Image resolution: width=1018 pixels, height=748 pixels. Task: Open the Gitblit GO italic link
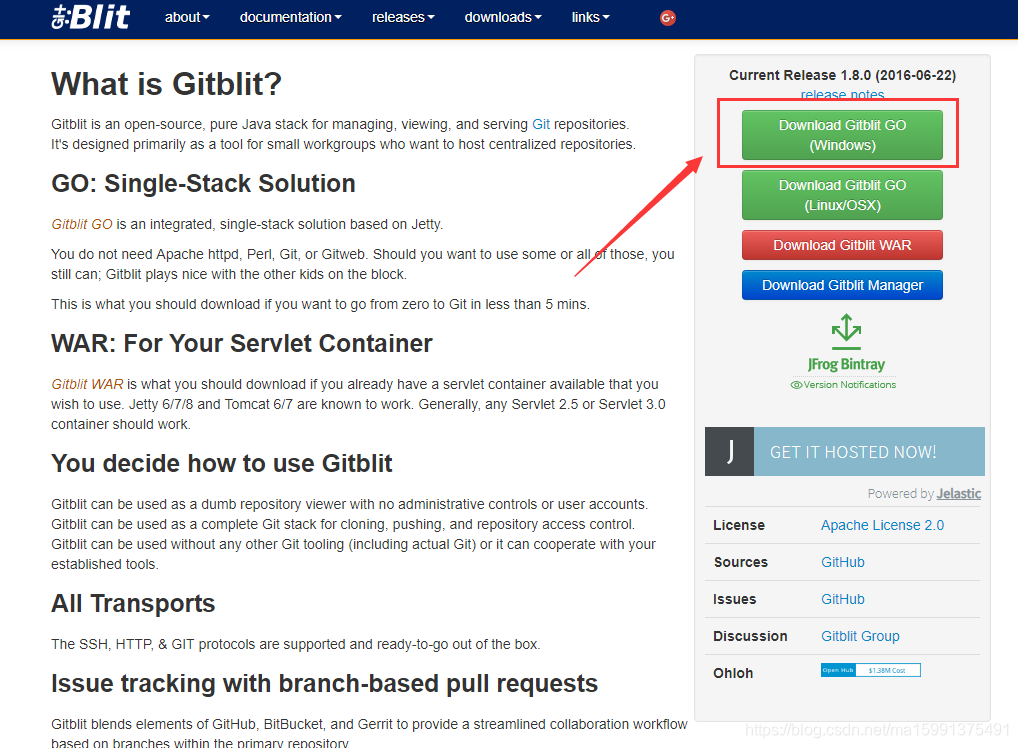(x=82, y=224)
